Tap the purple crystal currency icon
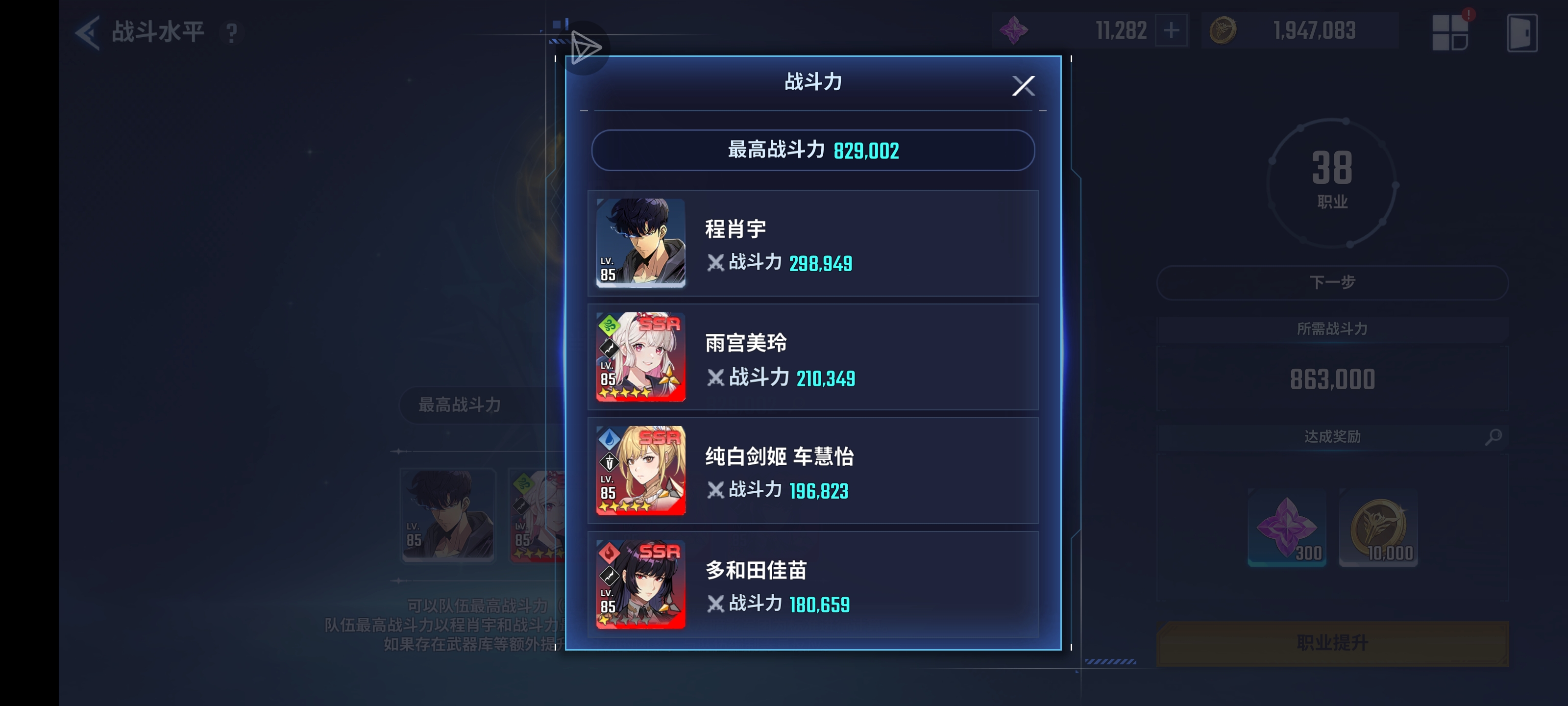The width and height of the screenshot is (1568, 706). click(x=1013, y=30)
